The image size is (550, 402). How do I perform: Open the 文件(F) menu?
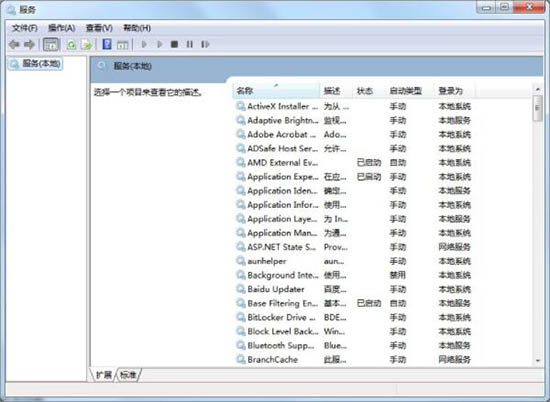pyautogui.click(x=25, y=28)
